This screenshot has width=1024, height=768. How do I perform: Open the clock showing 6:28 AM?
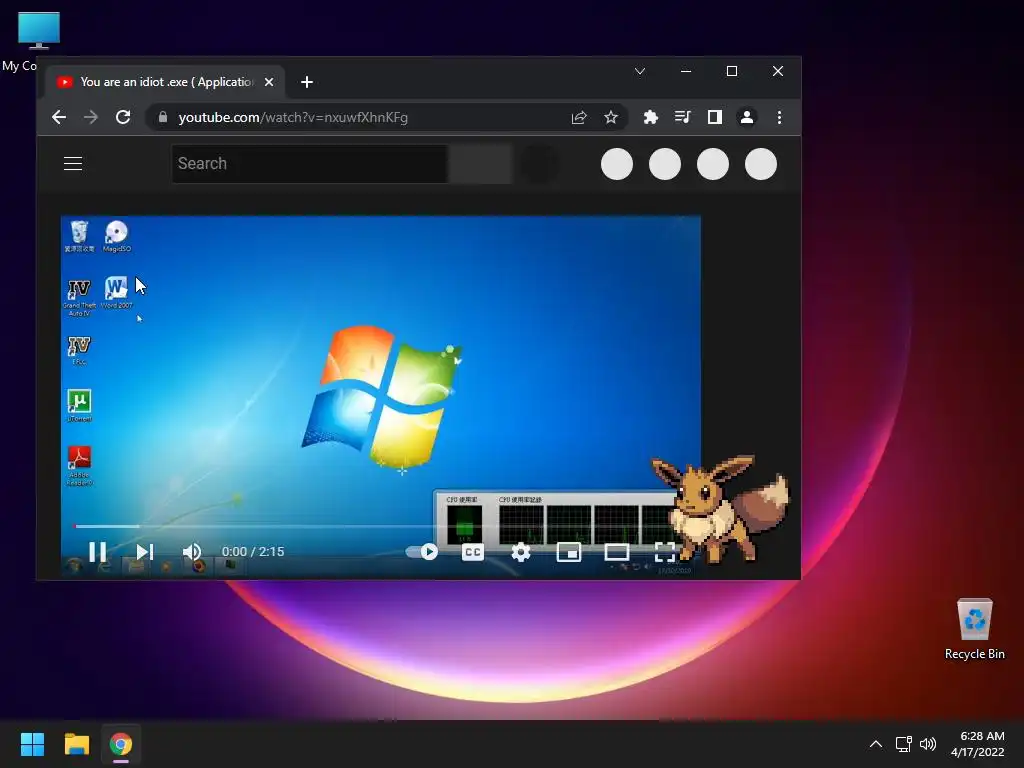coord(978,744)
